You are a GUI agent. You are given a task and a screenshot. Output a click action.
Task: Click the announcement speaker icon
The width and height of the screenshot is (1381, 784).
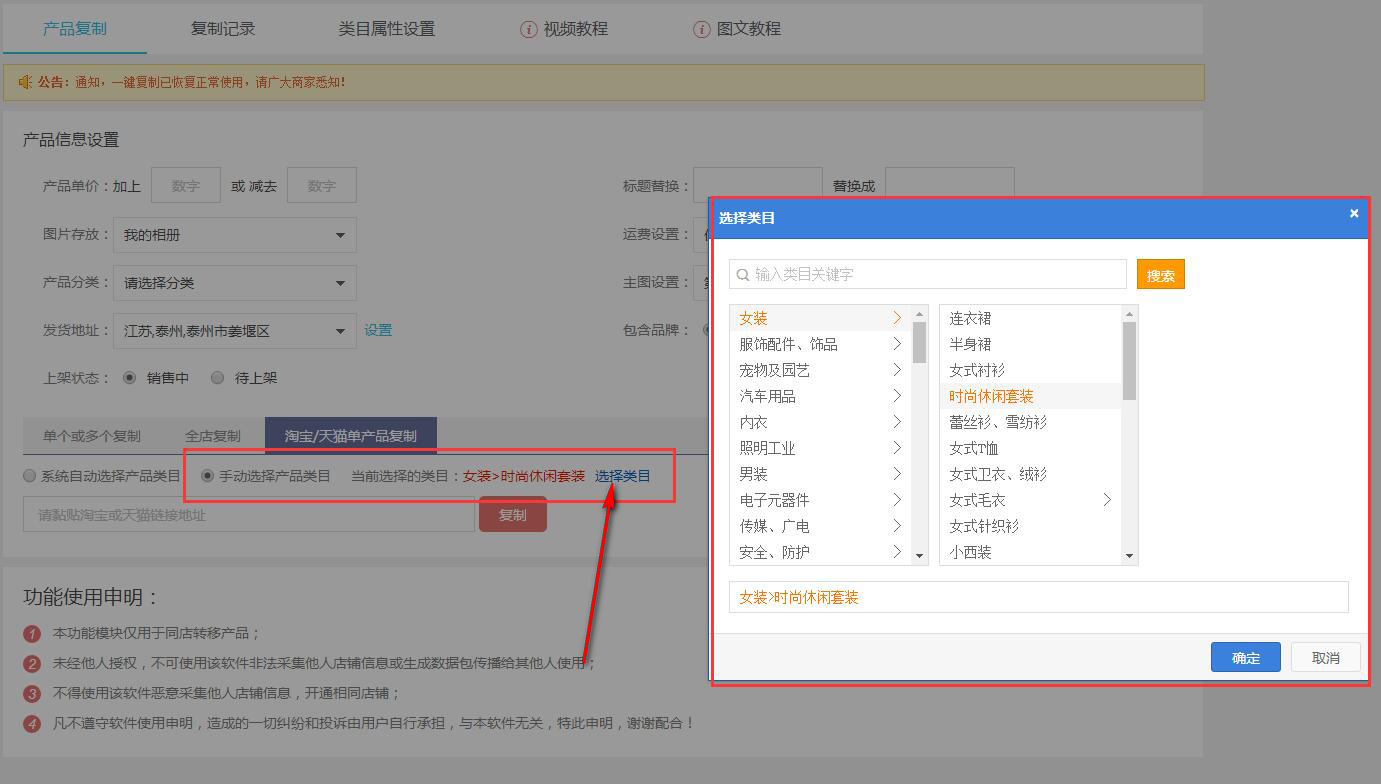[x=25, y=82]
